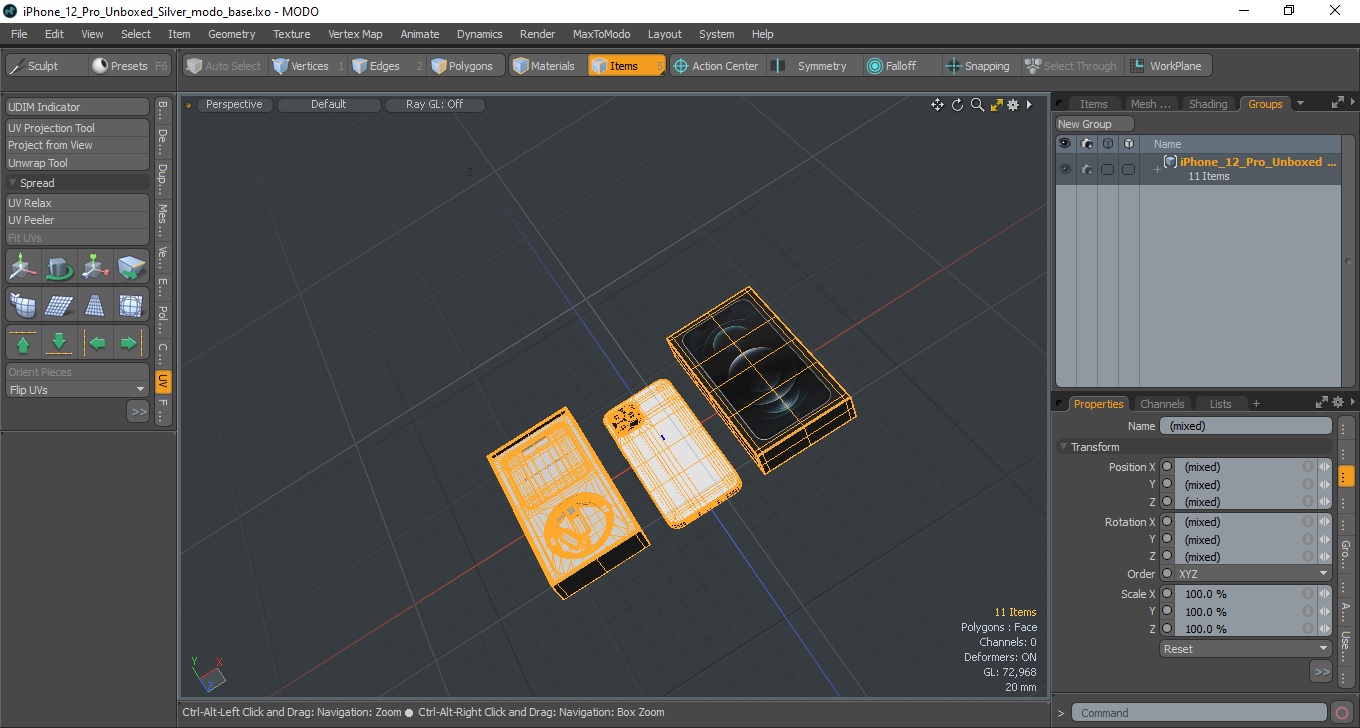The image size is (1360, 728).
Task: Maximize the 3D viewport icon
Action: pos(996,105)
